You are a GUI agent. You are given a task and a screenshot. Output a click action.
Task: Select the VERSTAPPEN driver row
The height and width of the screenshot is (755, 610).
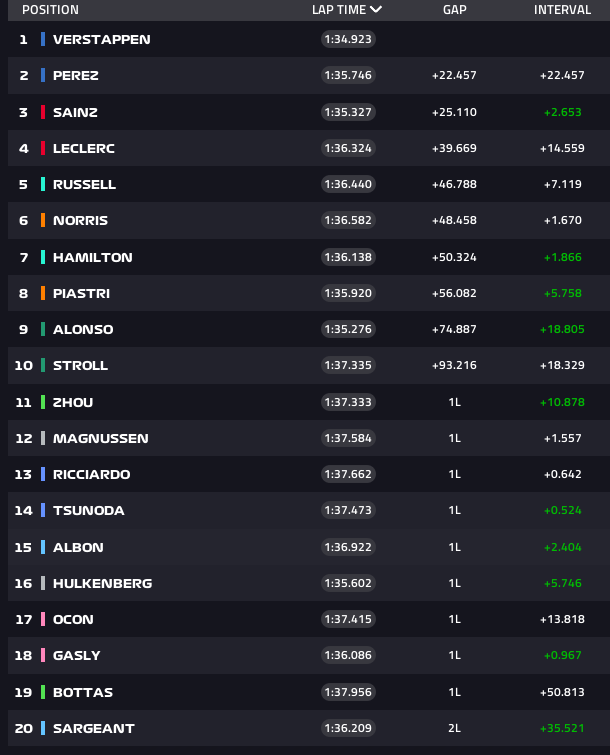click(309, 39)
